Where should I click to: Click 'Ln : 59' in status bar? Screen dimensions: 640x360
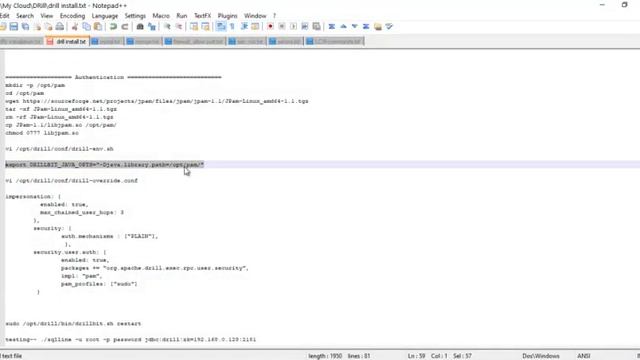coord(416,356)
